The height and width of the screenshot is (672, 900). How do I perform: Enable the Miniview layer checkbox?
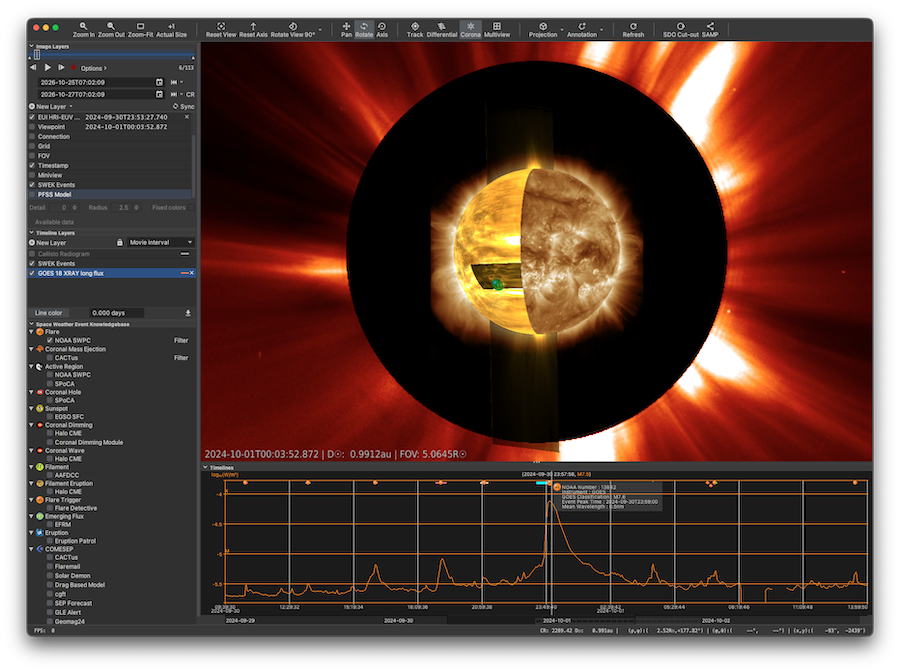[x=32, y=175]
